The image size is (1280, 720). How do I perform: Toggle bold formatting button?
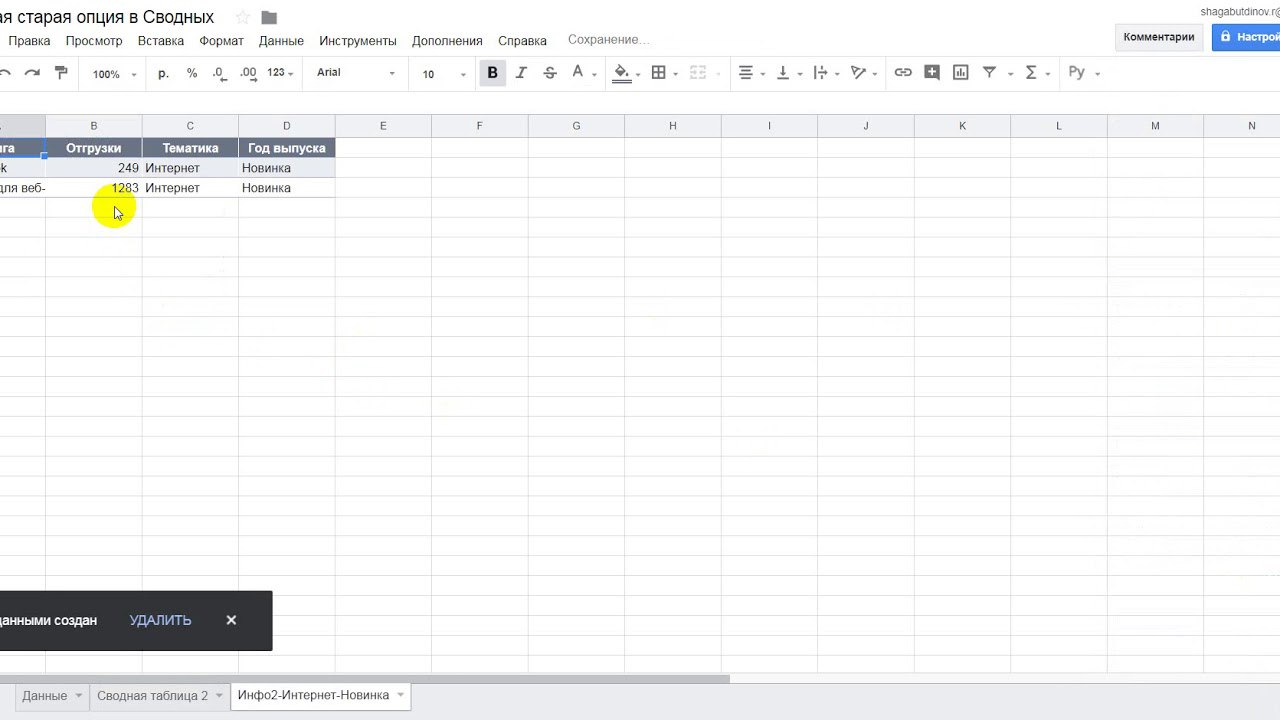492,73
